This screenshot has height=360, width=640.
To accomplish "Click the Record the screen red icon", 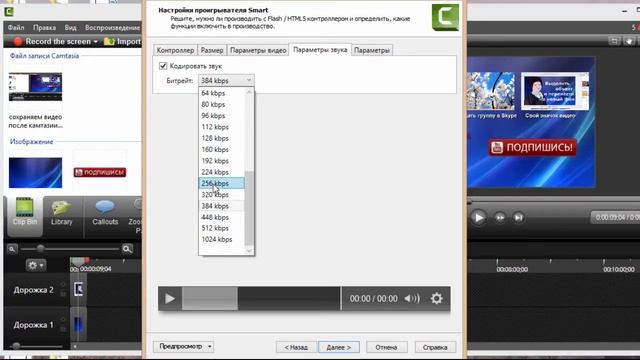I will [18, 41].
